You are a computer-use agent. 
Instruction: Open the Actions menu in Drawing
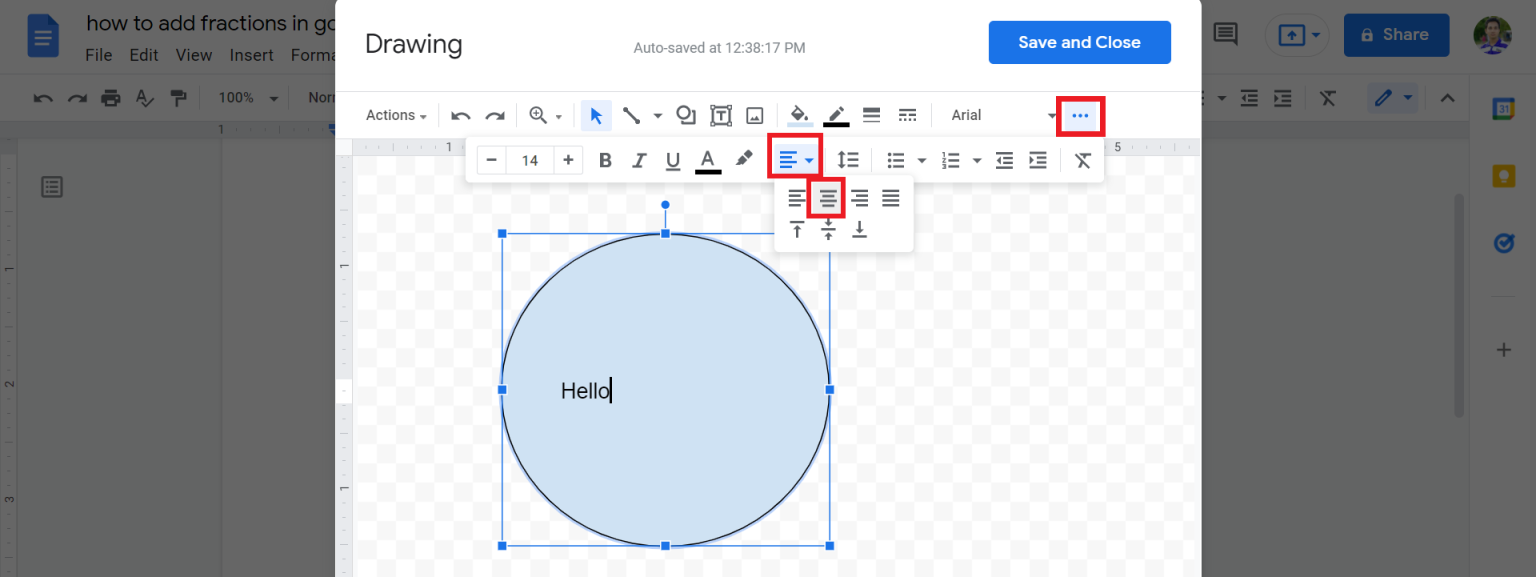(396, 115)
